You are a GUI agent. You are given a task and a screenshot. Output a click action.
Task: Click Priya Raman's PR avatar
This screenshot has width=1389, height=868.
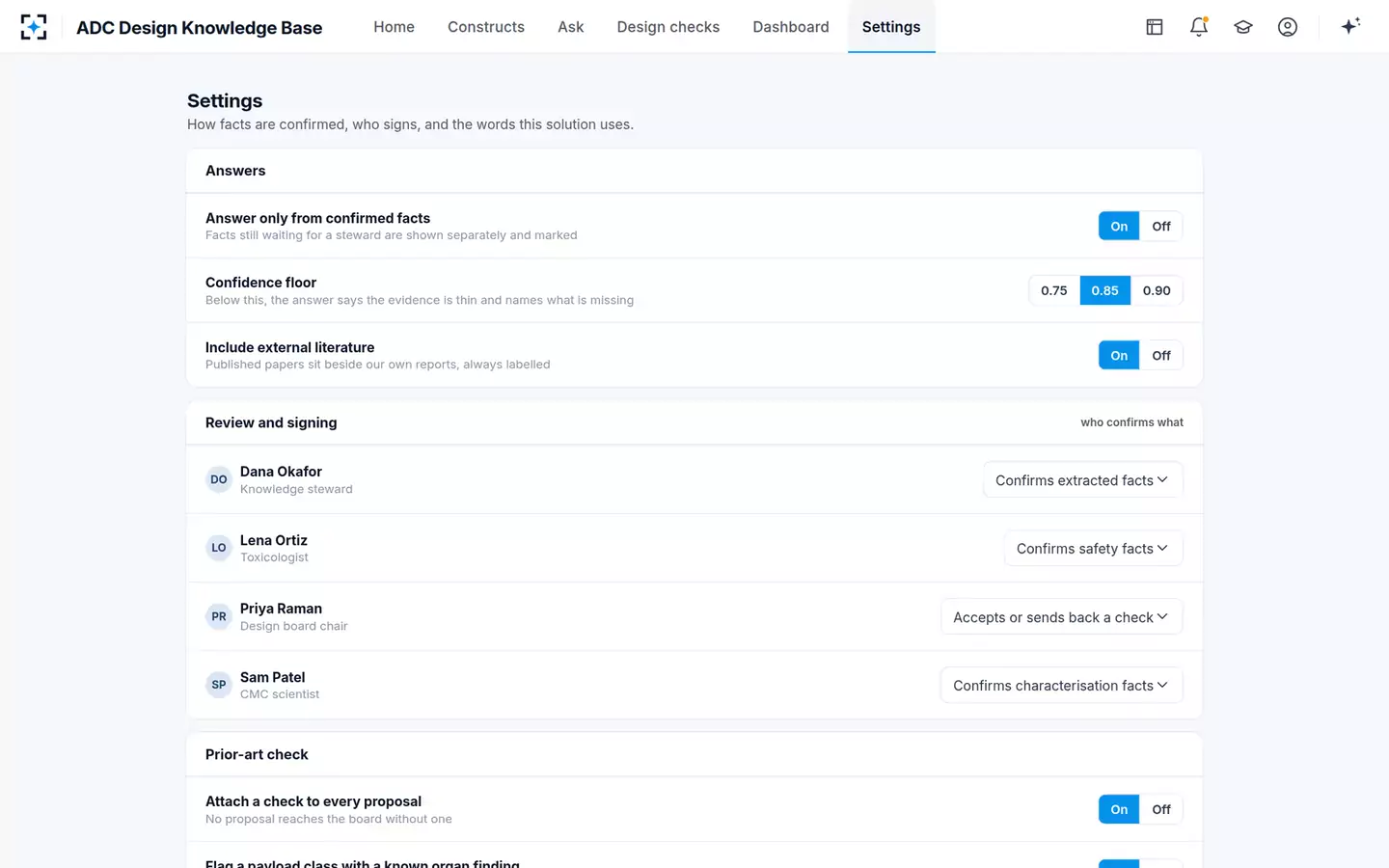219,616
